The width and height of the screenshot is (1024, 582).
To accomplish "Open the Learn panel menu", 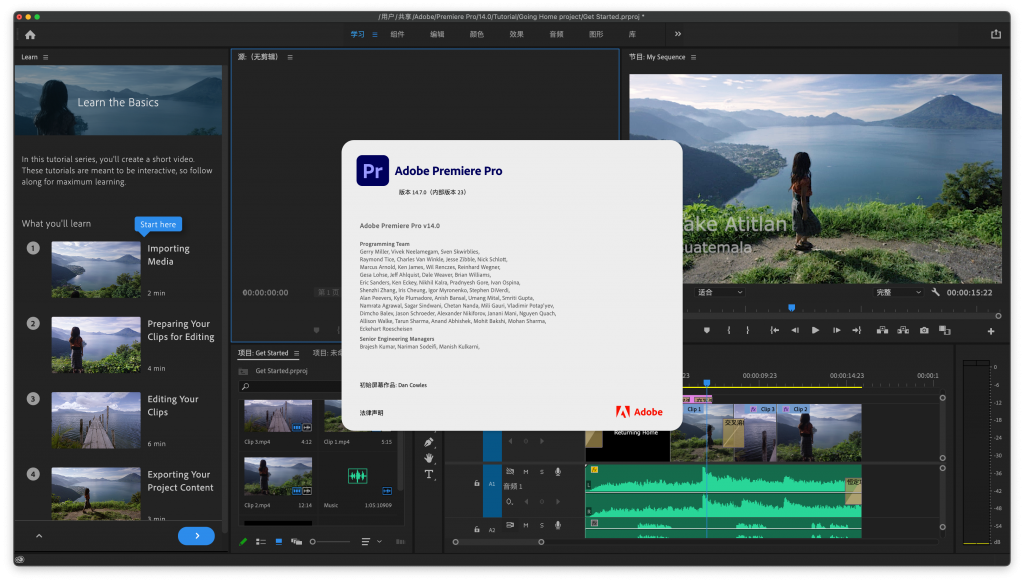I will pyautogui.click(x=46, y=57).
